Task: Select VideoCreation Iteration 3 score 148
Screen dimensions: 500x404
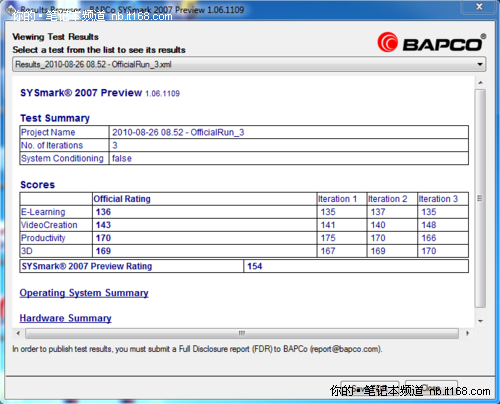Action: pos(429,225)
